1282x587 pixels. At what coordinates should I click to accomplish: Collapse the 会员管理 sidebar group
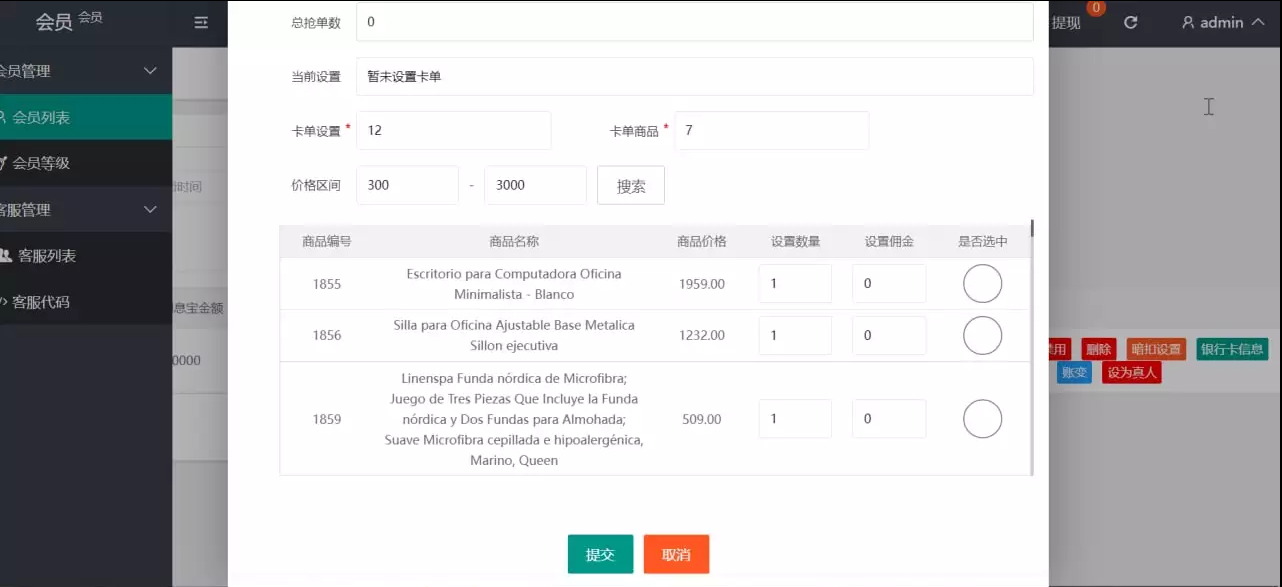151,71
